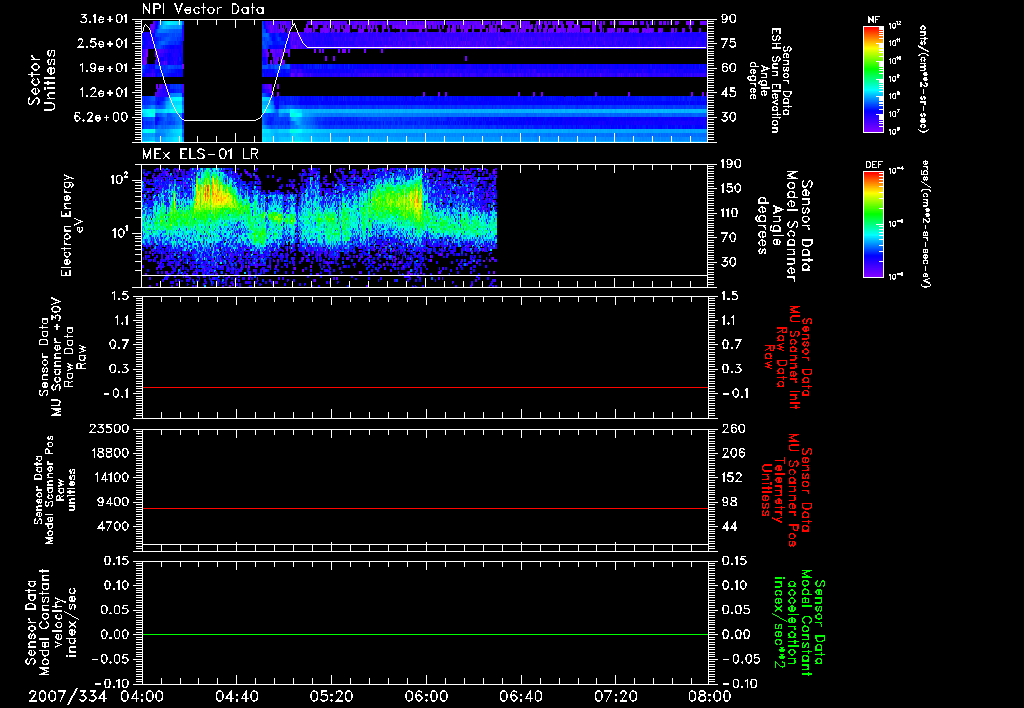This screenshot has height=708, width=1024.
Task: Click the 07:20 time axis label
Action: tap(615, 696)
